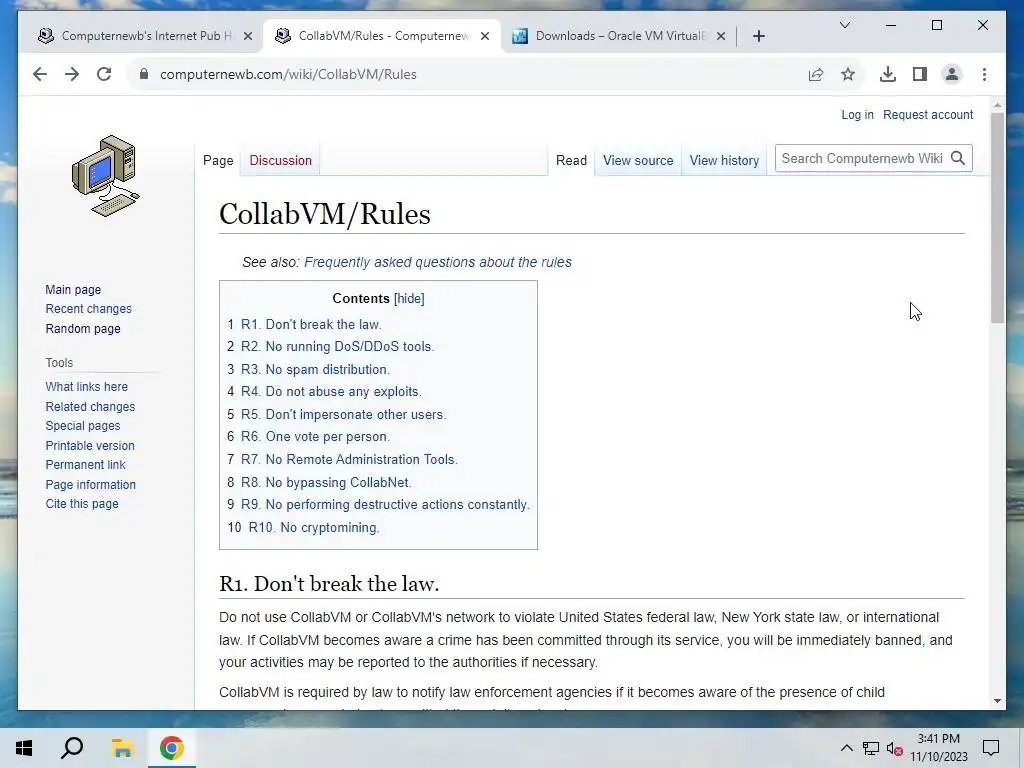The image size is (1024, 768).
Task: Jump to R3. No spam distribution
Action: coord(315,370)
